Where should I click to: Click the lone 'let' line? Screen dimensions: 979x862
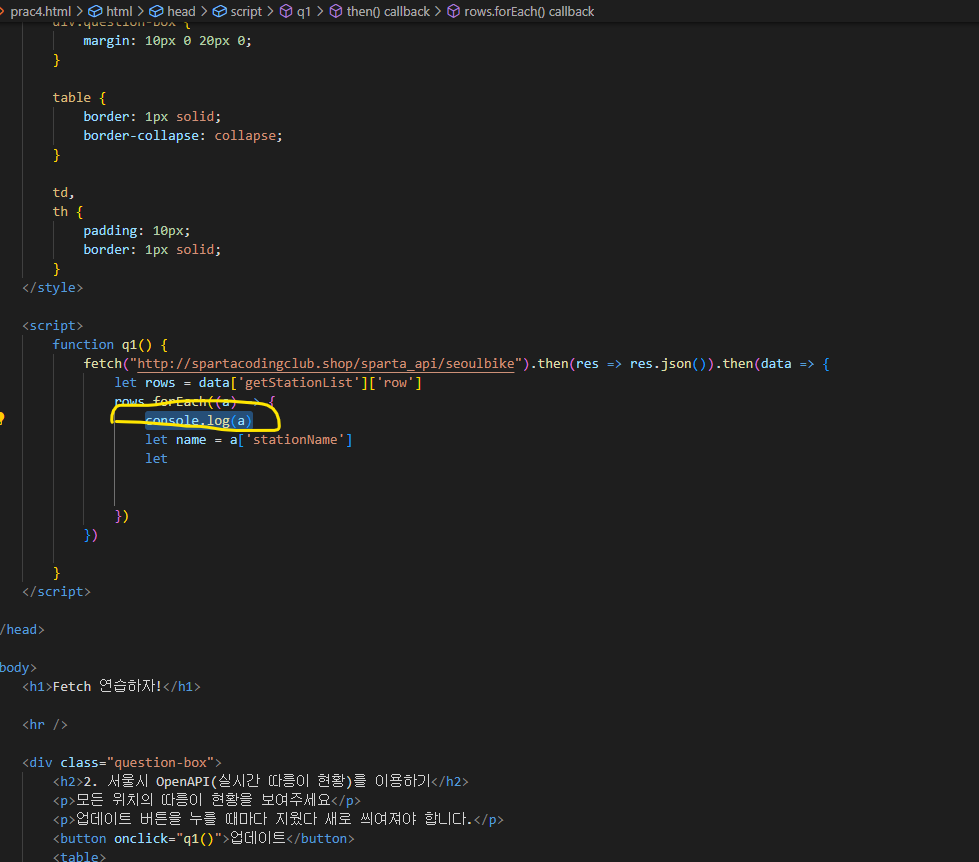(x=156, y=459)
